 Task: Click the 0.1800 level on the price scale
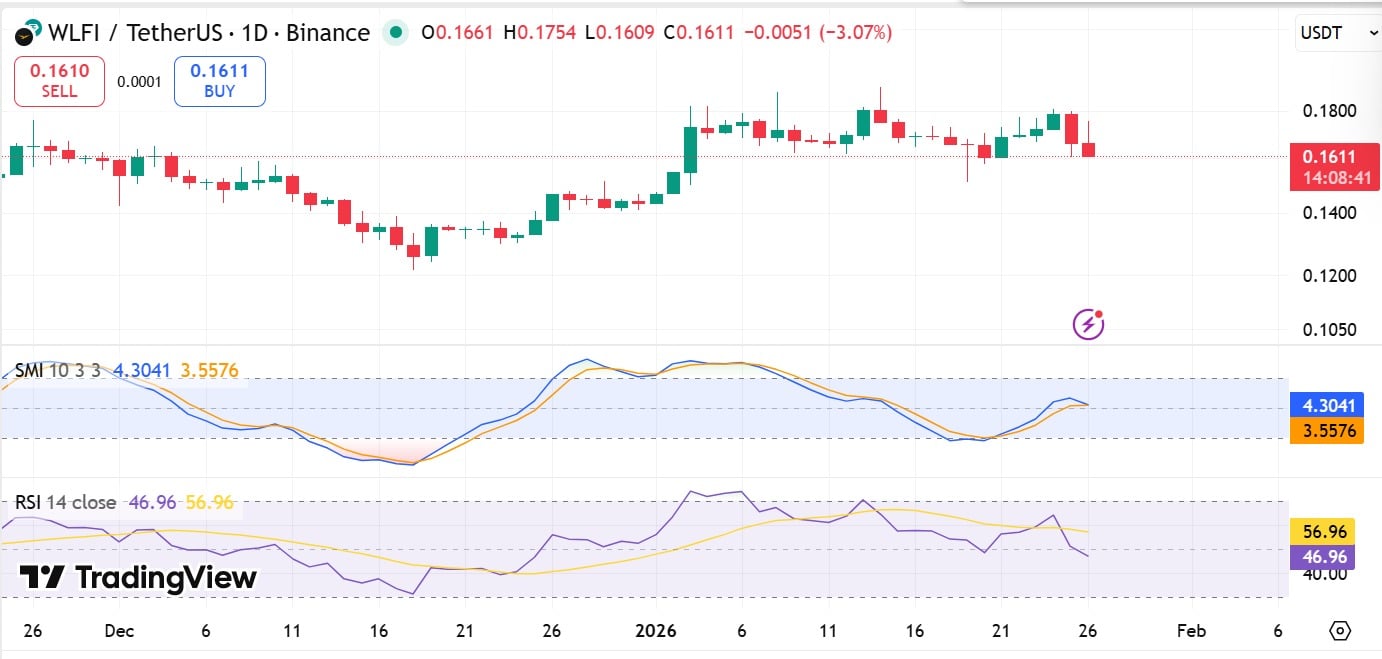point(1329,110)
